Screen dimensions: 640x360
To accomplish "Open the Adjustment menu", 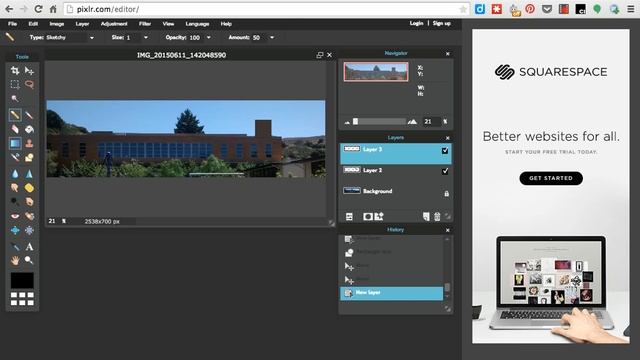I will pyautogui.click(x=114, y=24).
